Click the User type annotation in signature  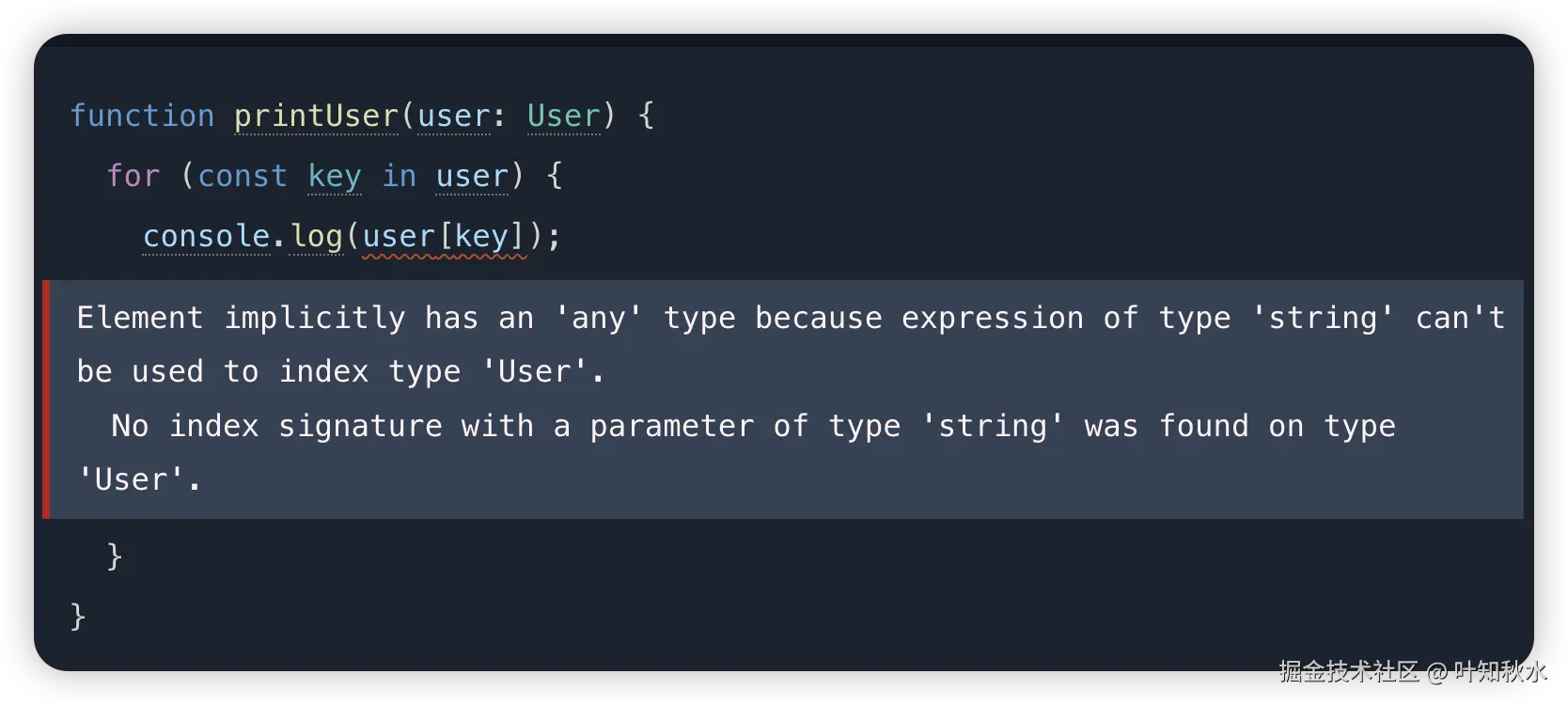563,116
